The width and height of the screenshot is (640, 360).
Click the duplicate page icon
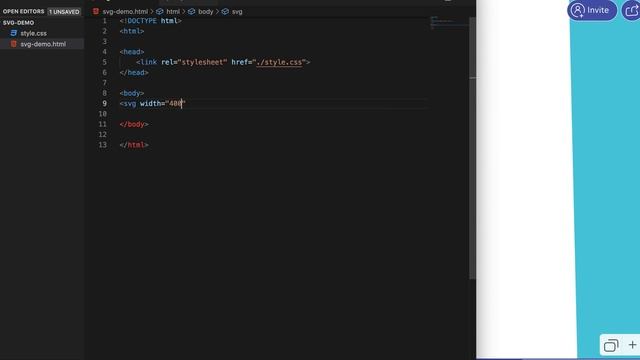[611, 345]
